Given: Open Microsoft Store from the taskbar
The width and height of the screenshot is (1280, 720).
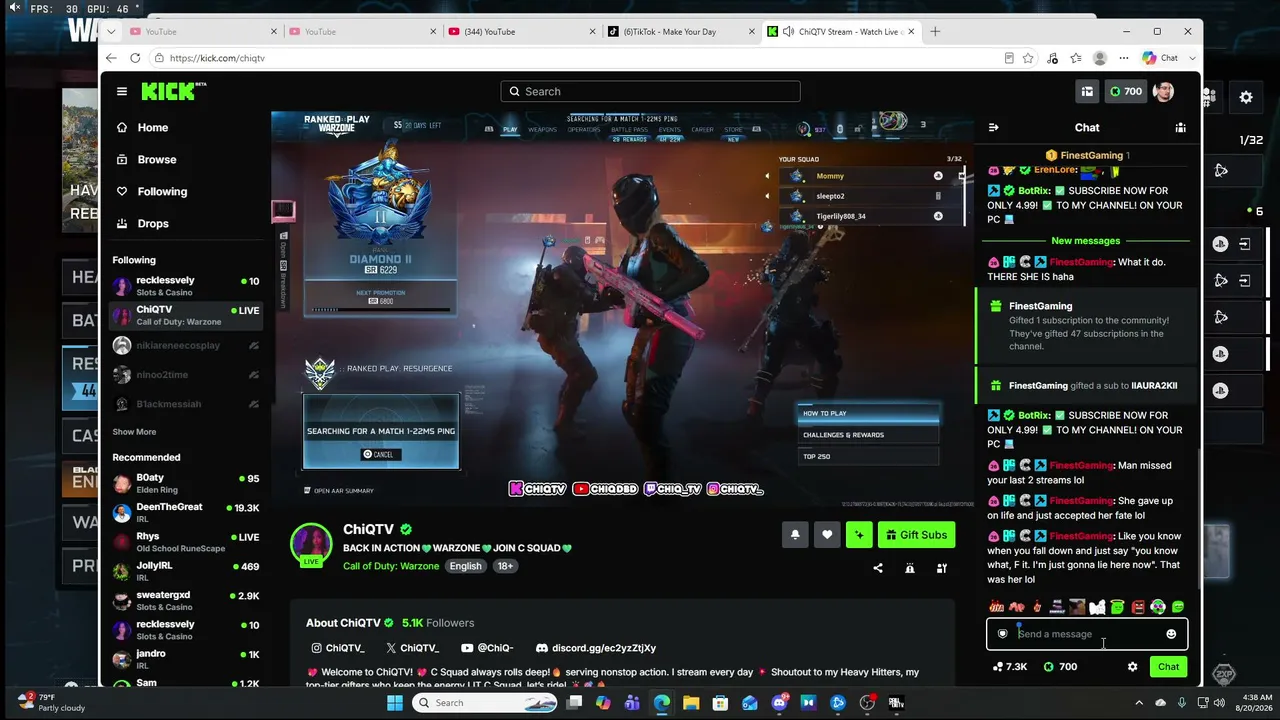Looking at the screenshot, I should [720, 703].
